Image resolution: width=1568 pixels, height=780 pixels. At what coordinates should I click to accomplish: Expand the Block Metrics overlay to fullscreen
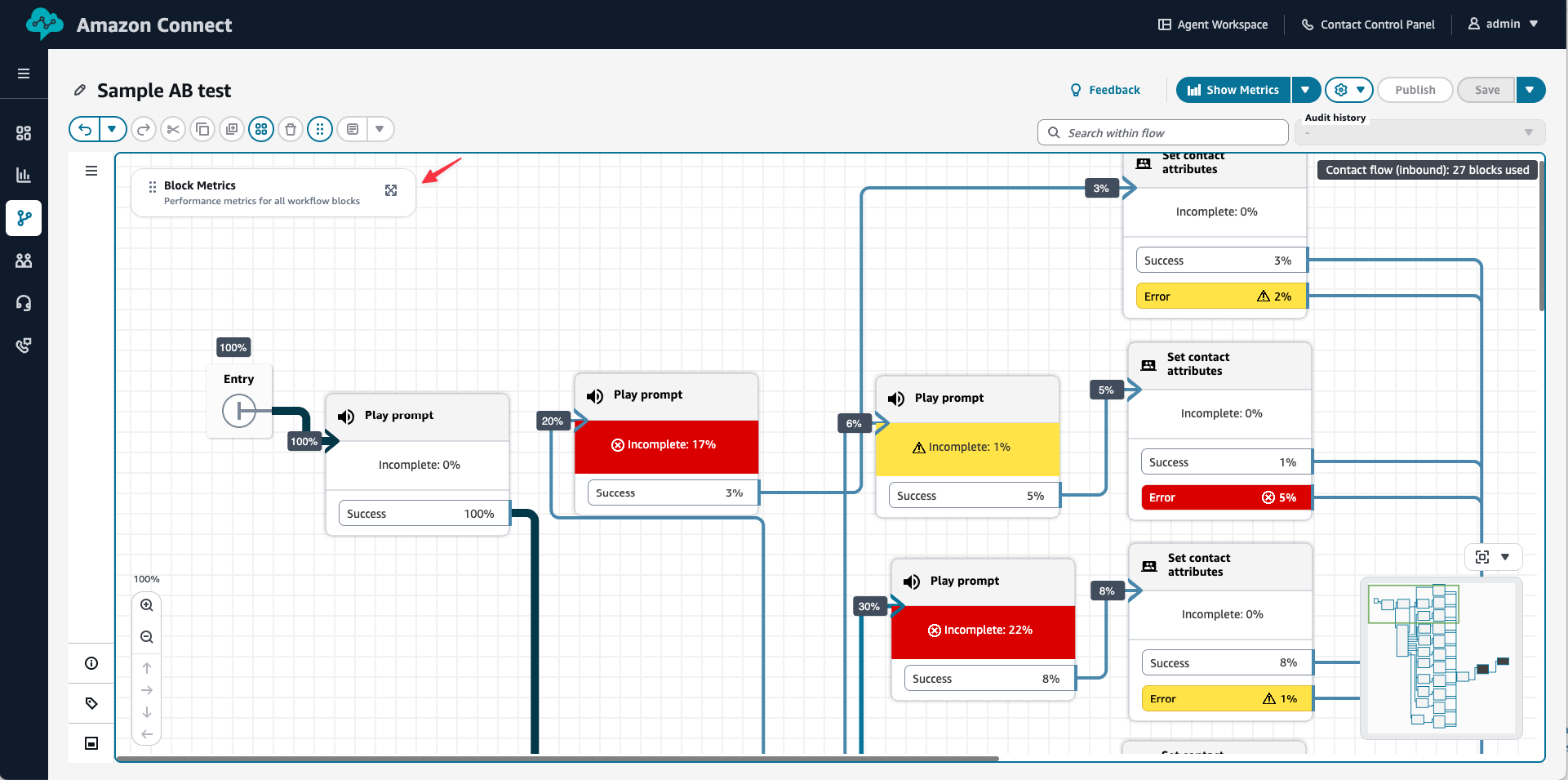[391, 190]
